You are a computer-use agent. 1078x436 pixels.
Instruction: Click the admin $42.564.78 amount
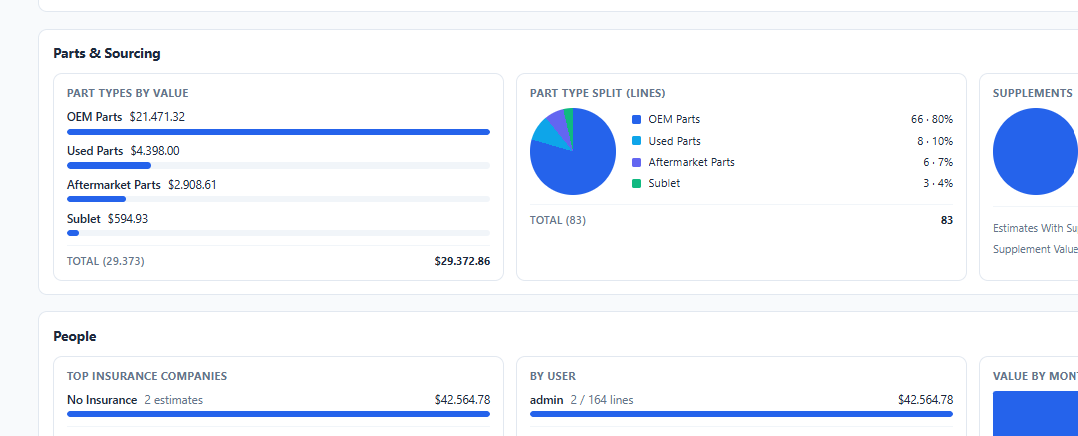[925, 400]
